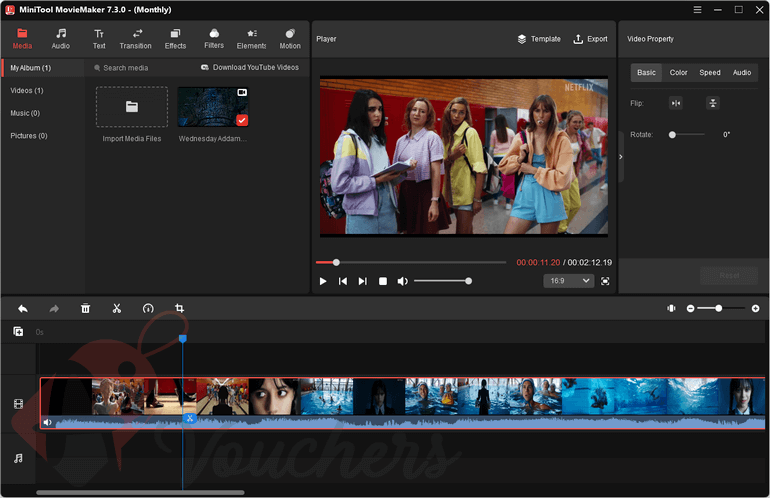Split the clip with the scissors tool
The image size is (770, 498).
117,309
